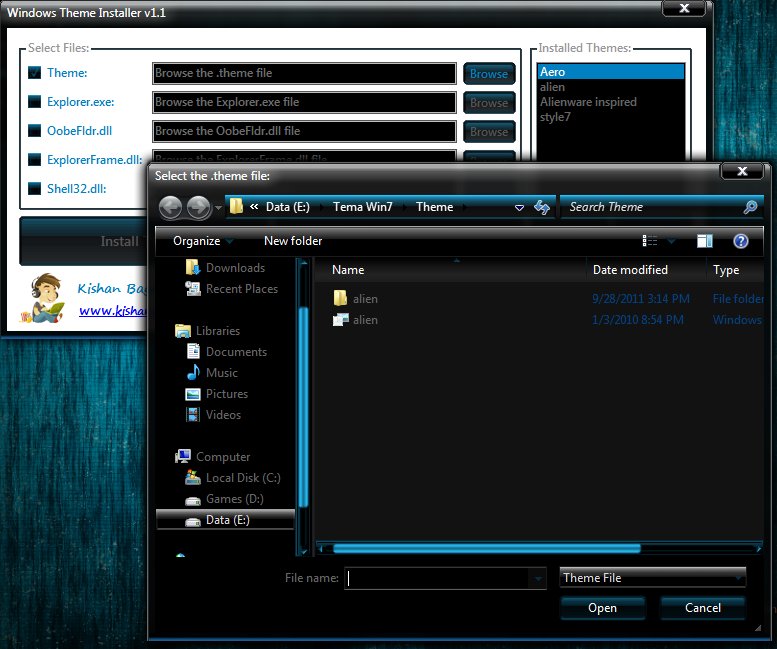The image size is (777, 649).
Task: Toggle the OobeFldr.dll checkbox
Action: click(35, 131)
